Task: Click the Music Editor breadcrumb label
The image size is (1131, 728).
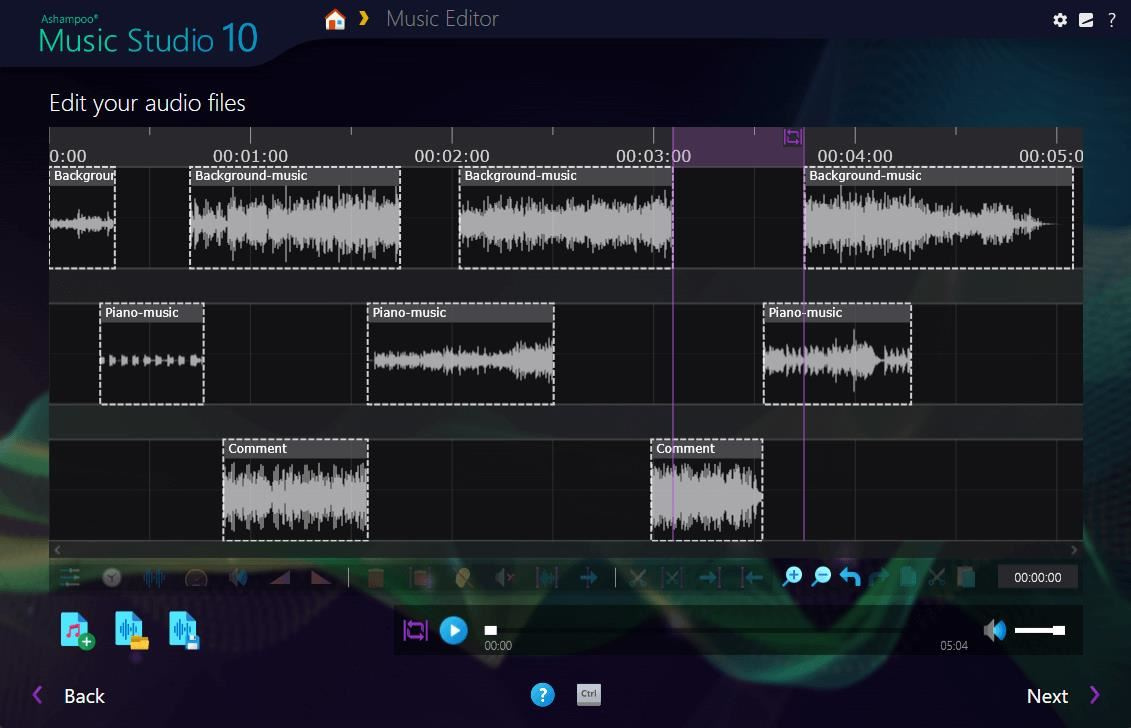Action: [x=442, y=19]
